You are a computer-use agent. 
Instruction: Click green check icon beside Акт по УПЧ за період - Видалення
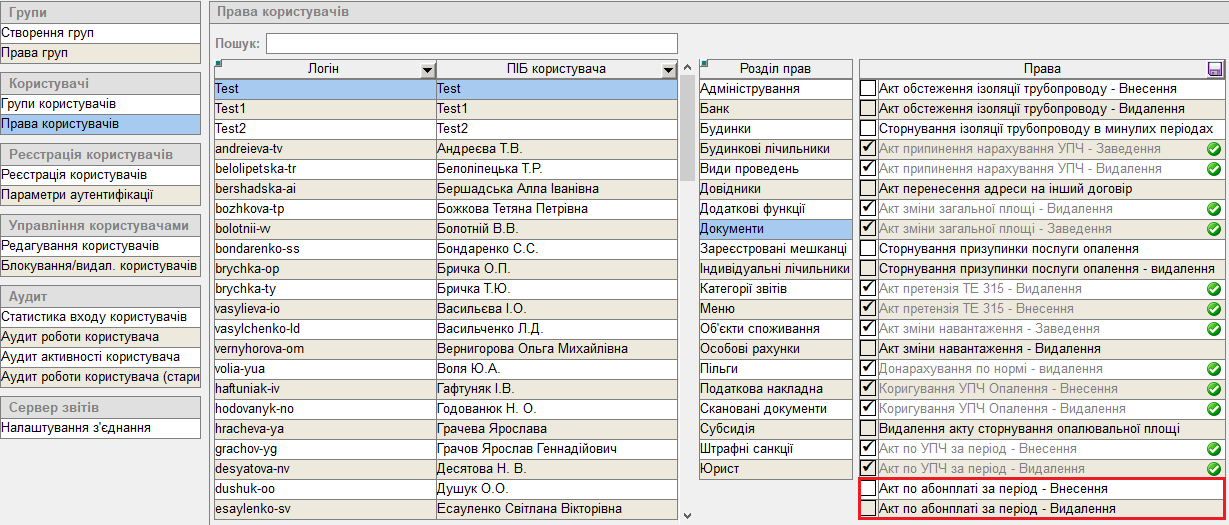click(1214, 469)
